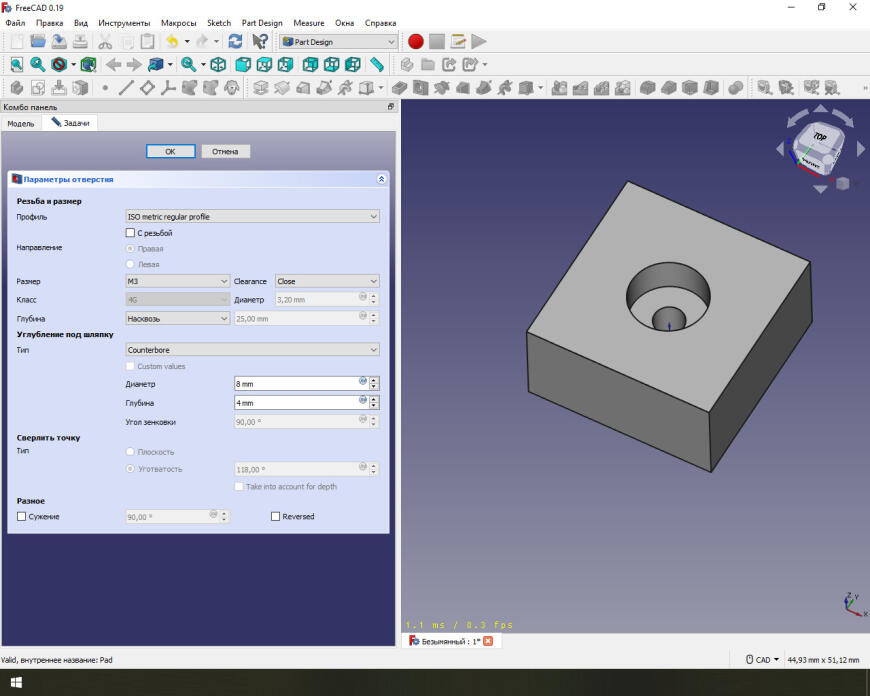This screenshot has width=870, height=696.
Task: Open the Counterbore type dropdown
Action: pyautogui.click(x=252, y=350)
